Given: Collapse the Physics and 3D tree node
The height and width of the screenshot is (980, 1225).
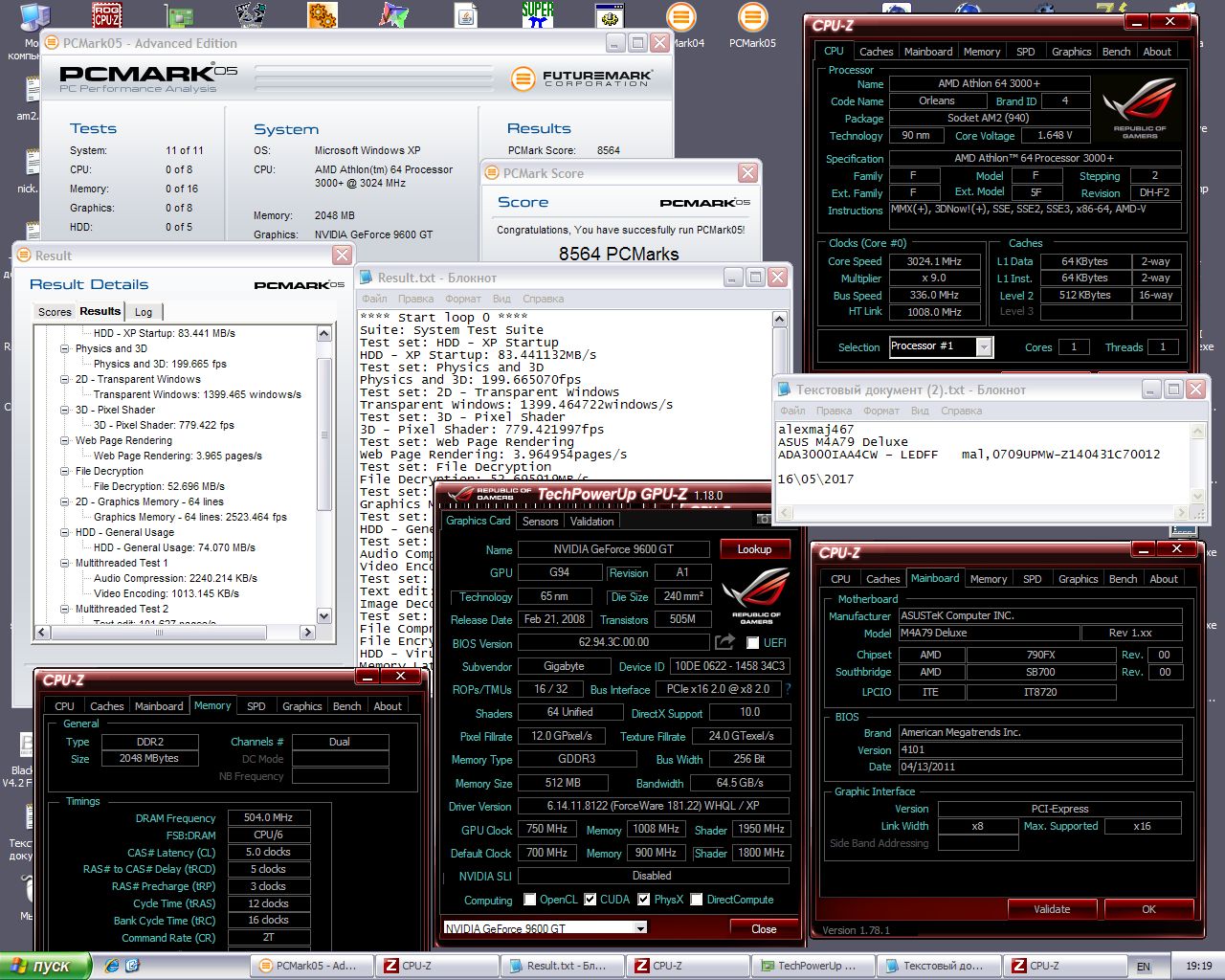Looking at the screenshot, I should (x=64, y=348).
